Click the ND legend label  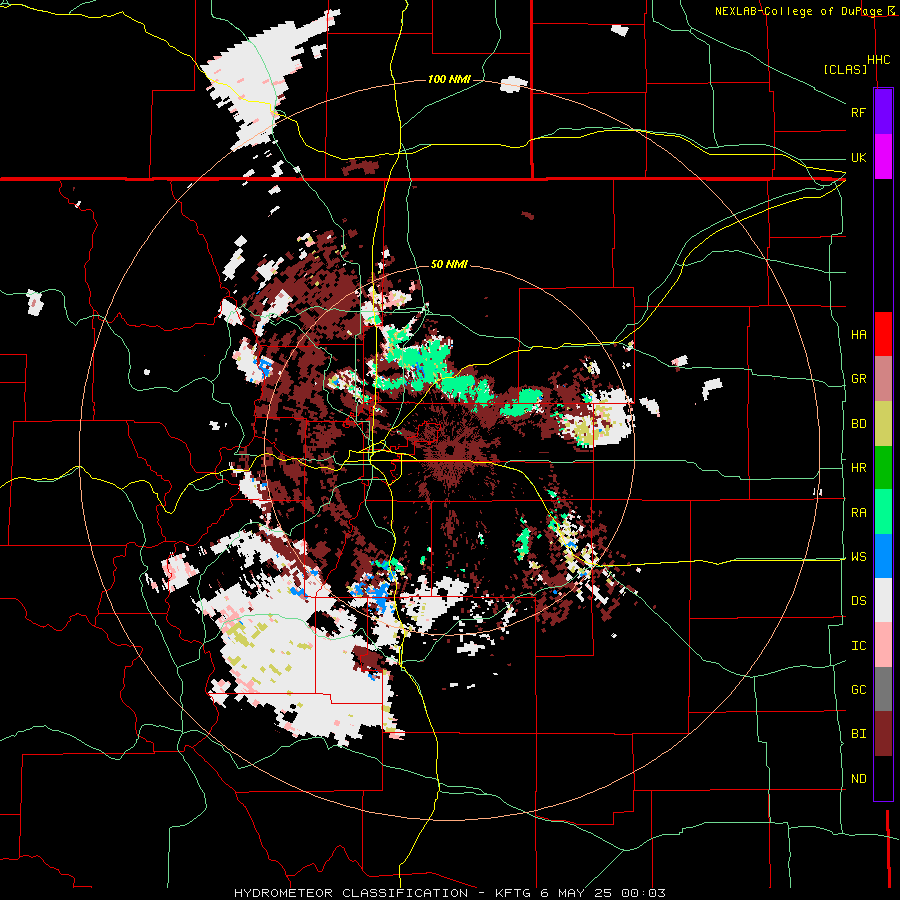[x=858, y=779]
